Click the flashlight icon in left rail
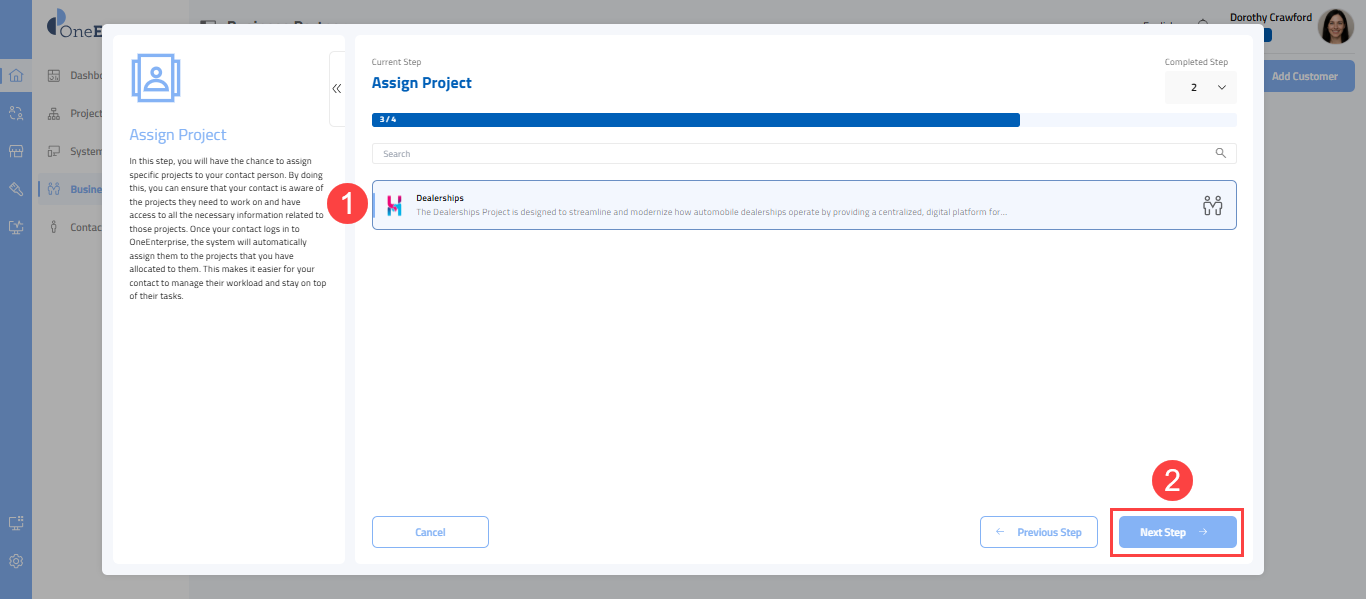 tap(16, 189)
